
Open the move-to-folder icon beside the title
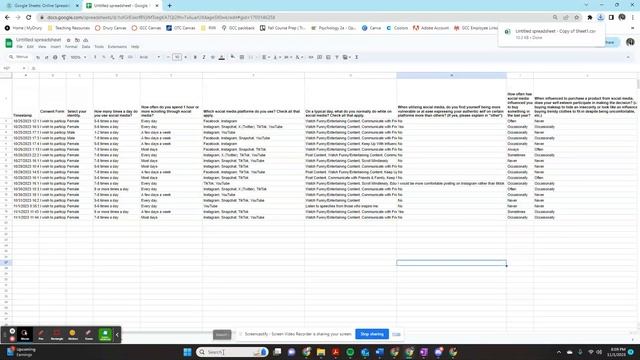(77, 40)
